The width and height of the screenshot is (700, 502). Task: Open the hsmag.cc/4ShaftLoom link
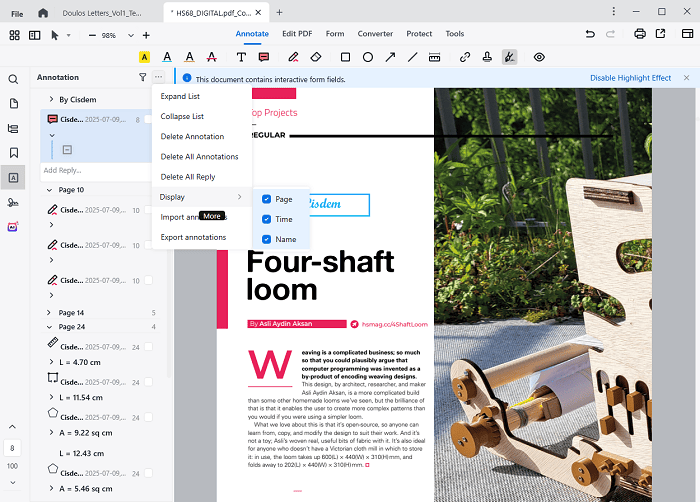(x=394, y=324)
